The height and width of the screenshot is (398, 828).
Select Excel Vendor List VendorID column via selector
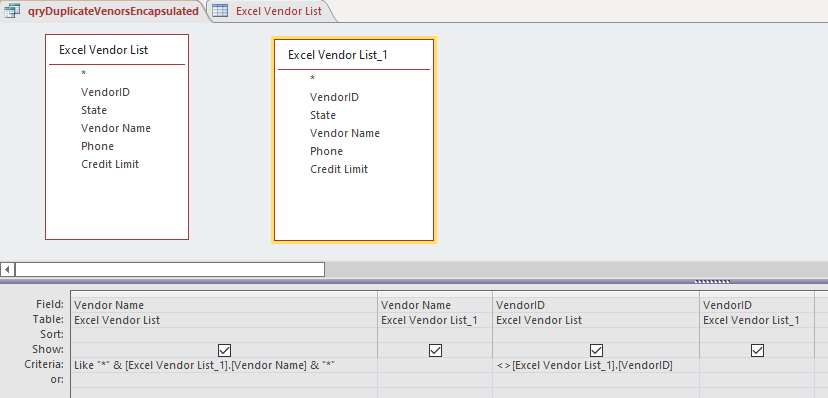click(596, 294)
